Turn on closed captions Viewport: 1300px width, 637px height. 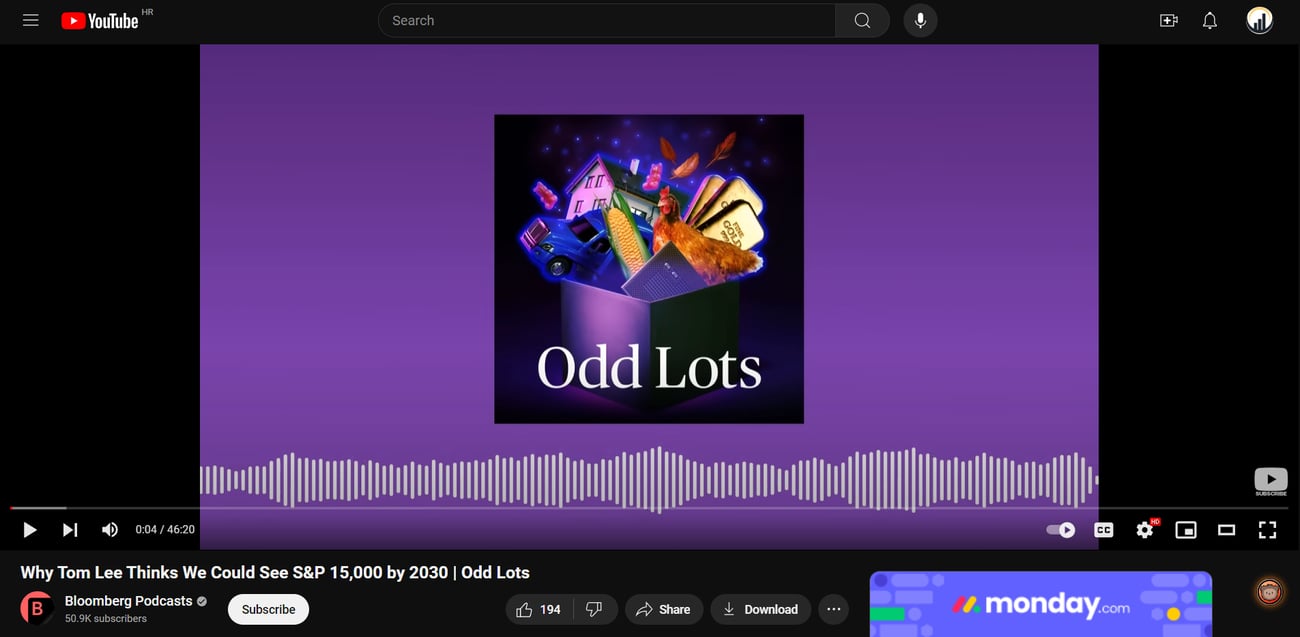click(x=1104, y=530)
